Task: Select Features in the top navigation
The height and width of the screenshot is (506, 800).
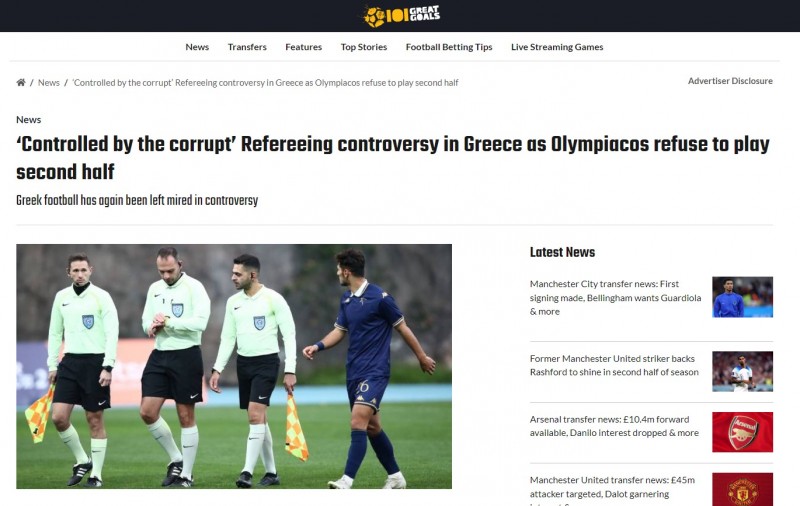Action: [x=304, y=47]
